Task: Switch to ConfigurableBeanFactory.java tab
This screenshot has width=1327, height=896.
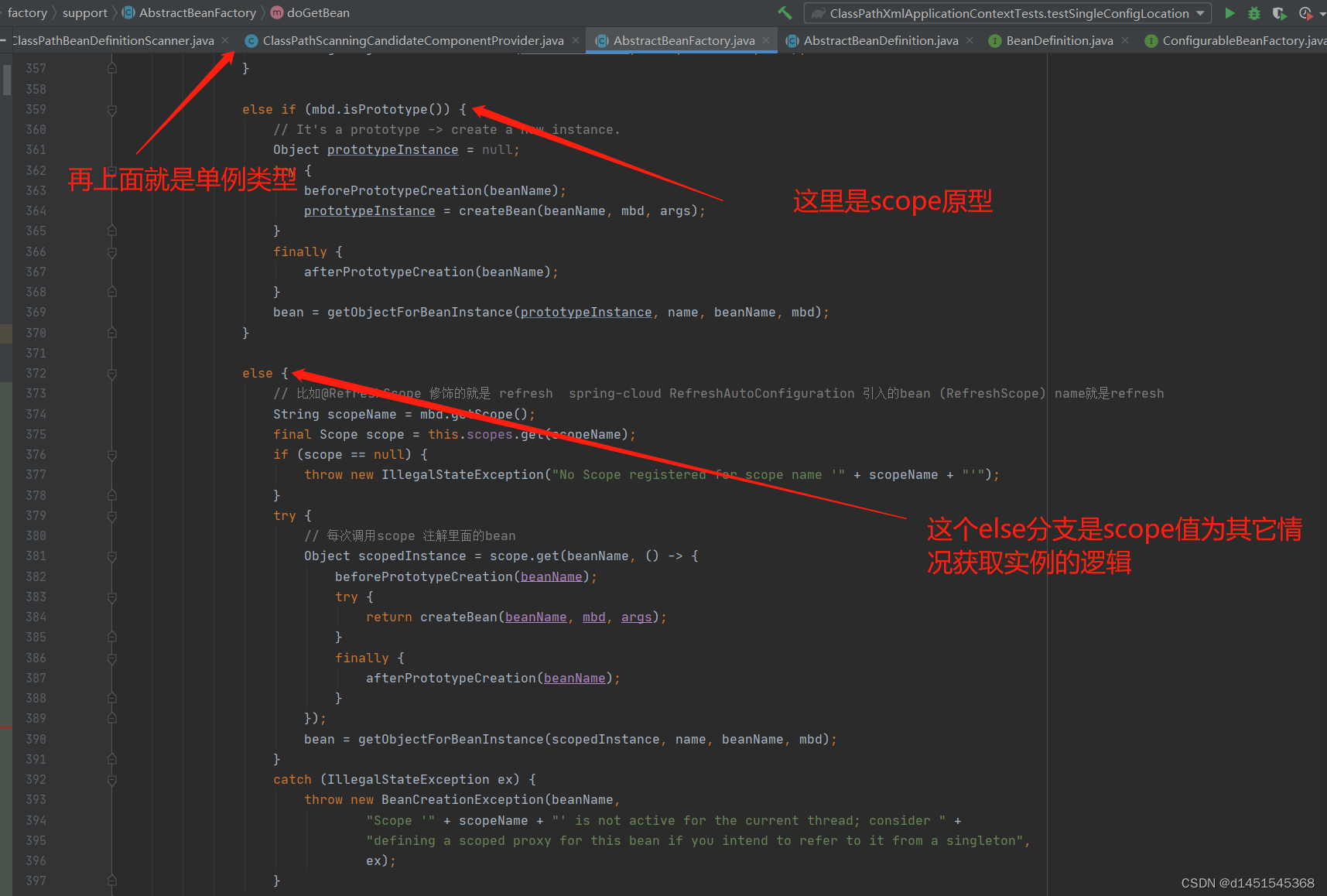Action: click(1244, 40)
